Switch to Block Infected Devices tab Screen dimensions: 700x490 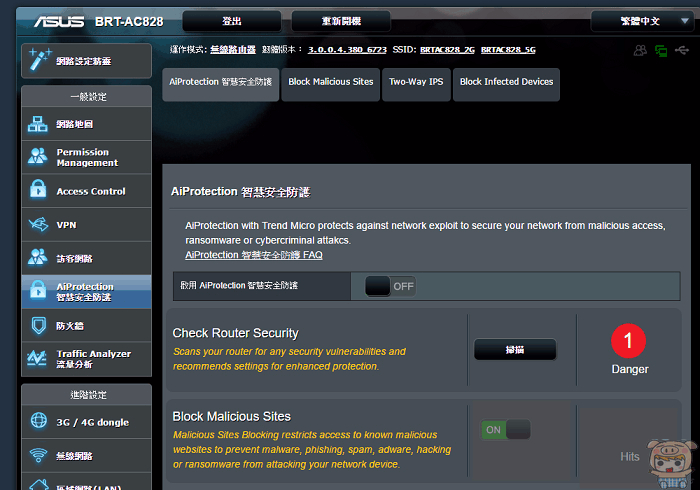(x=506, y=84)
